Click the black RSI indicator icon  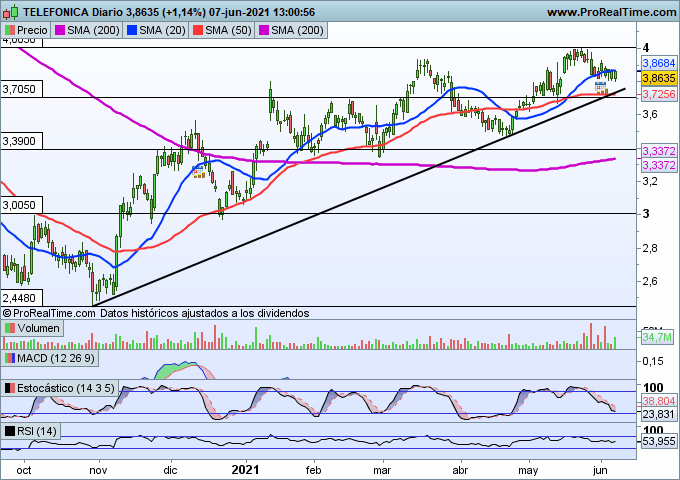click(x=10, y=431)
